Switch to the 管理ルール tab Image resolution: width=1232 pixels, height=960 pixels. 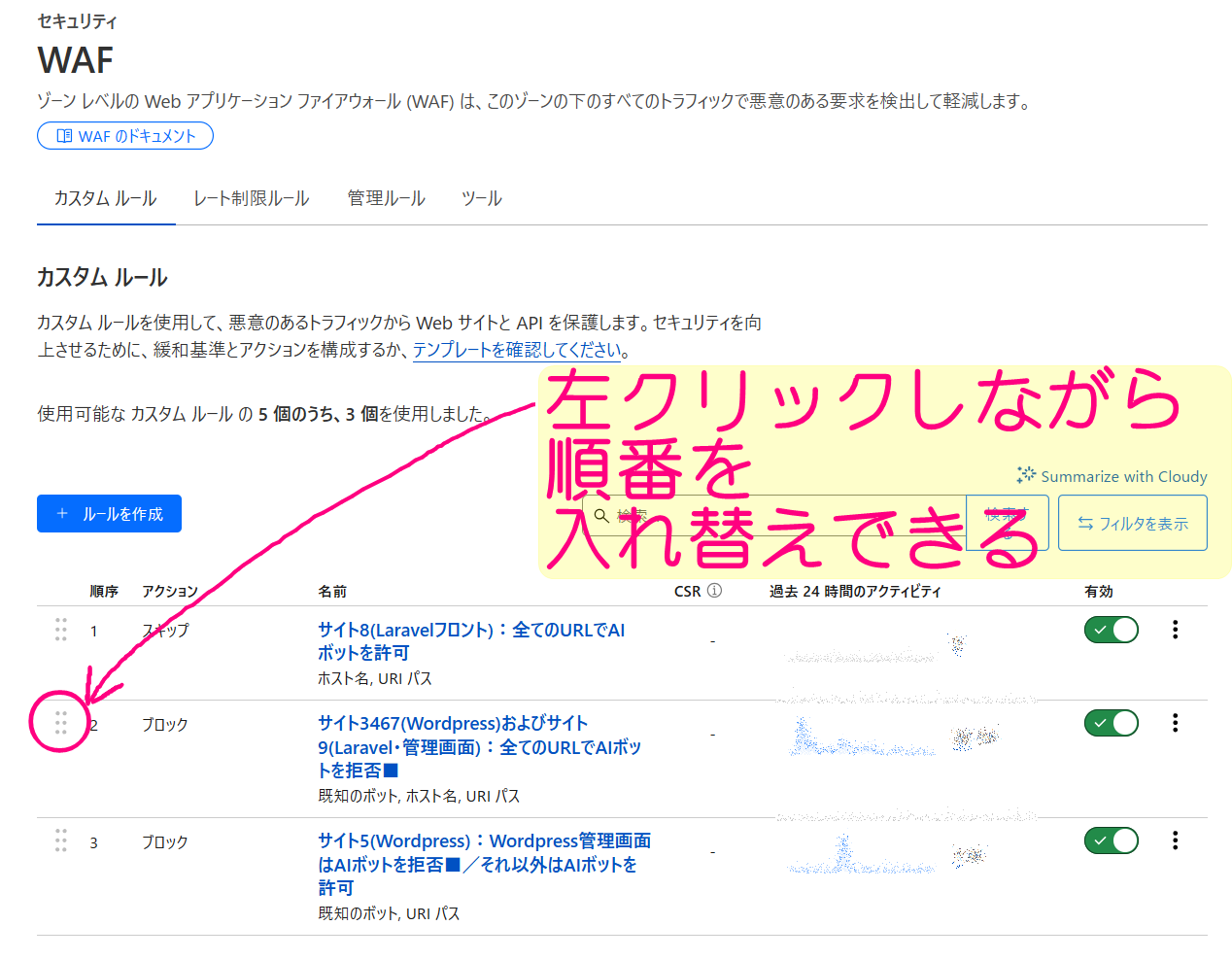coord(387,198)
